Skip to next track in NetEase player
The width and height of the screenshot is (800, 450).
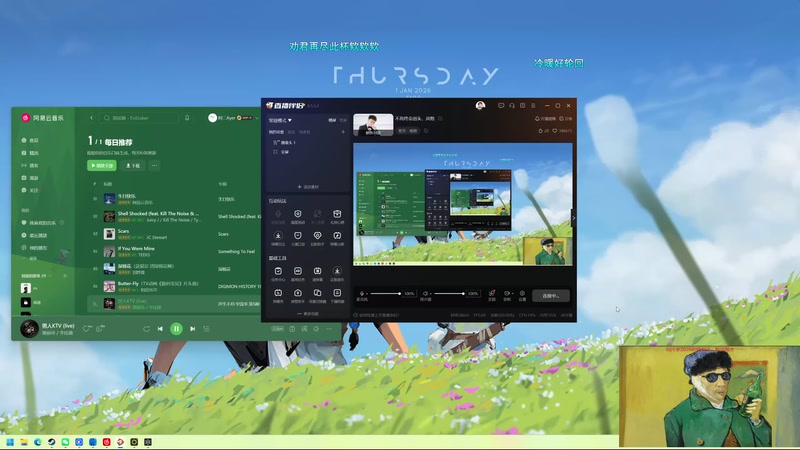(192, 329)
